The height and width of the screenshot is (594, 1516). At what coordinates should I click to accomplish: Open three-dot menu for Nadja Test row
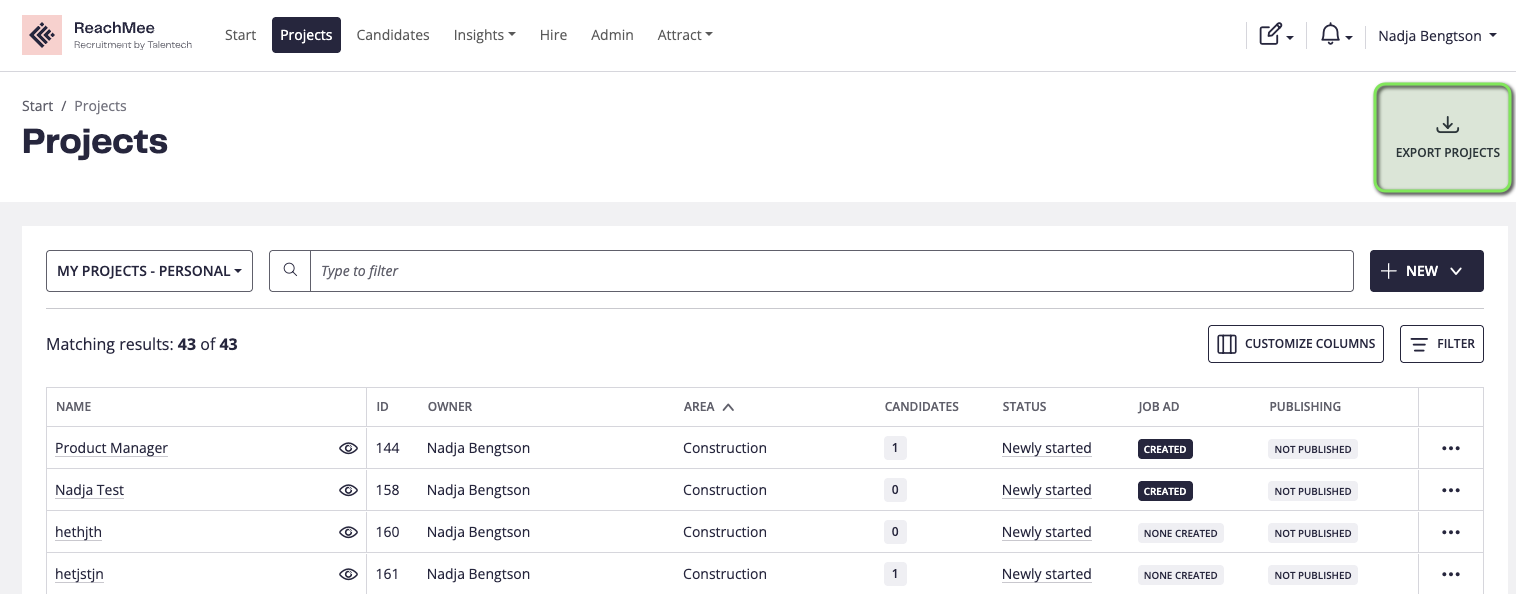1450,491
